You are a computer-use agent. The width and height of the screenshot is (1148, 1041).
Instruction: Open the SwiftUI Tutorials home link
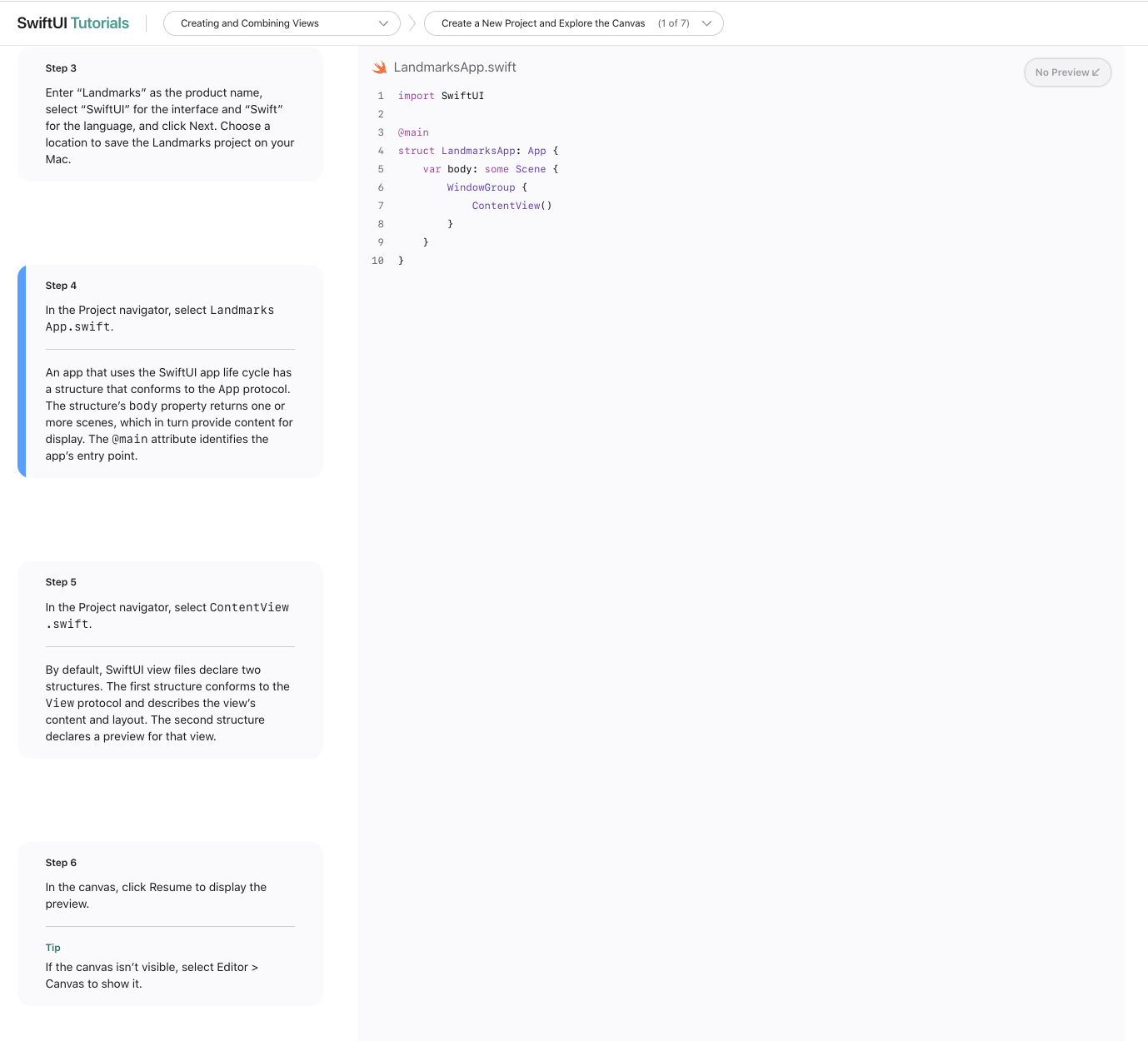(x=73, y=23)
